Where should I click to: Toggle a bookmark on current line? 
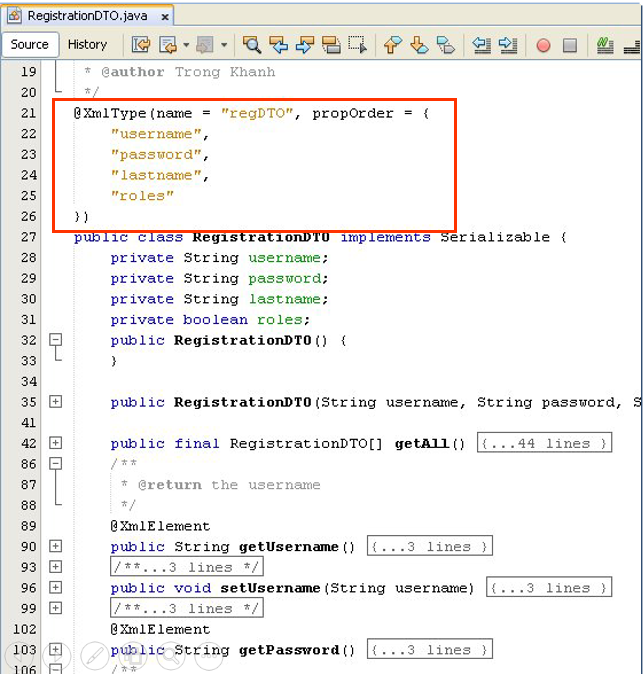pyautogui.click(x=445, y=45)
